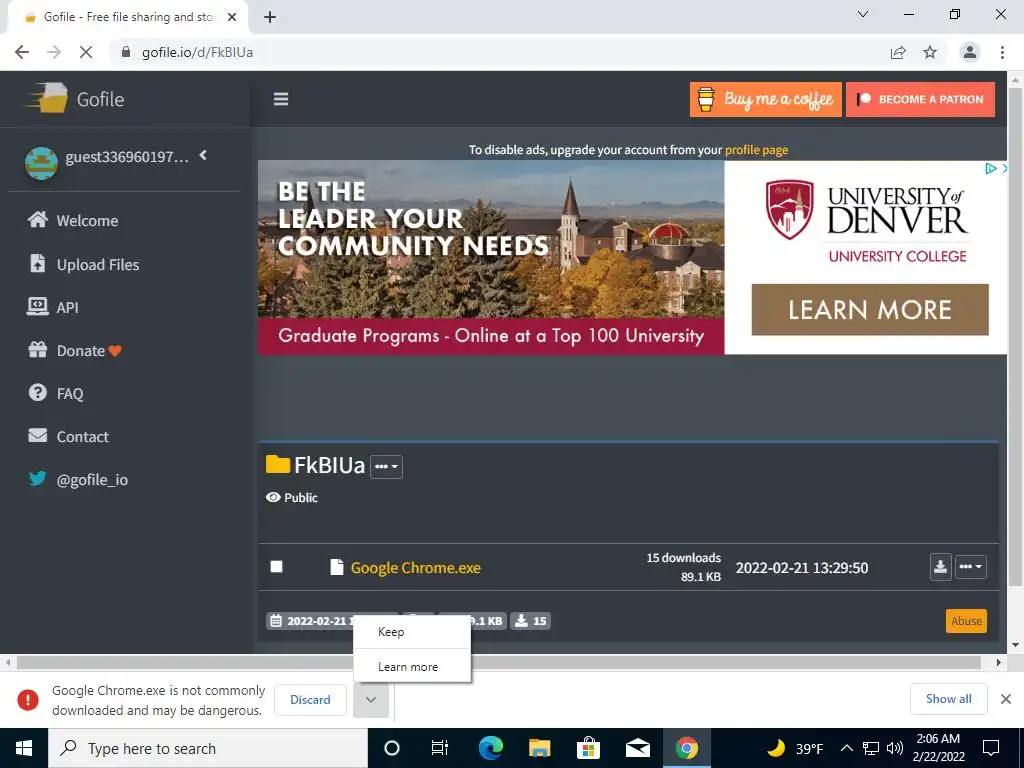The width and height of the screenshot is (1024, 768).
Task: Go back in browser history
Action: (22, 52)
